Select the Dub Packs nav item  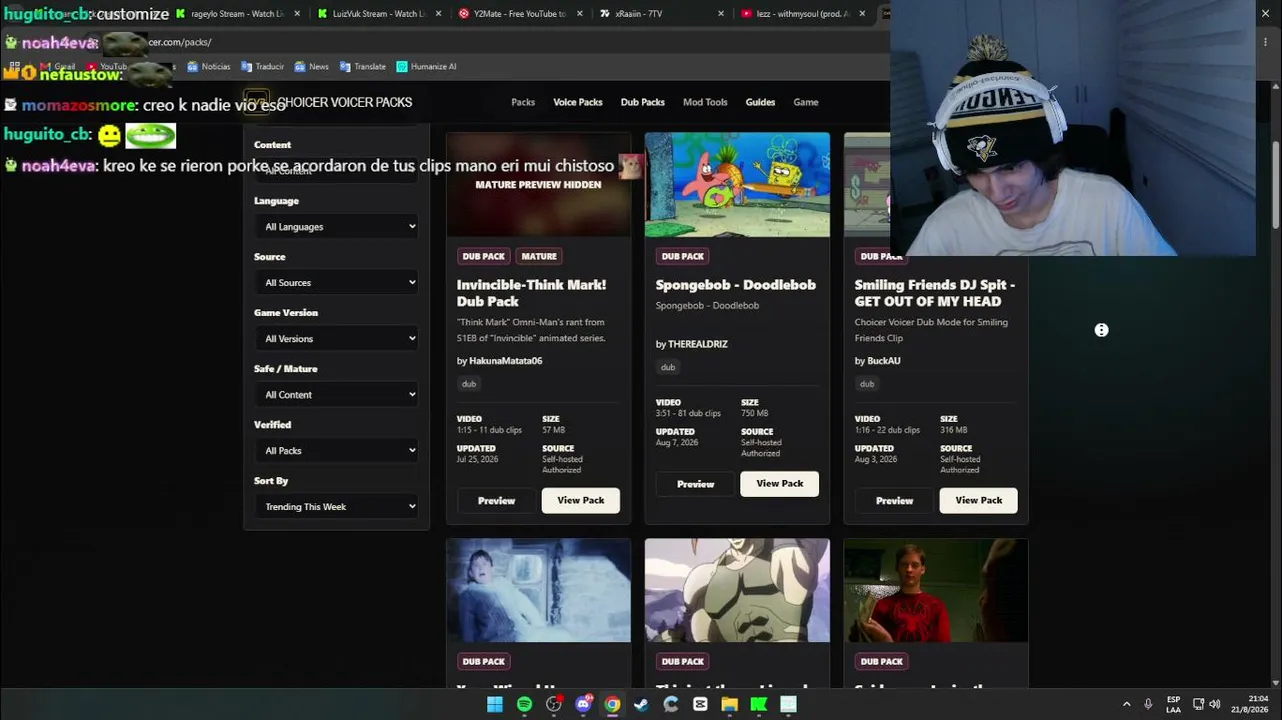pos(642,102)
